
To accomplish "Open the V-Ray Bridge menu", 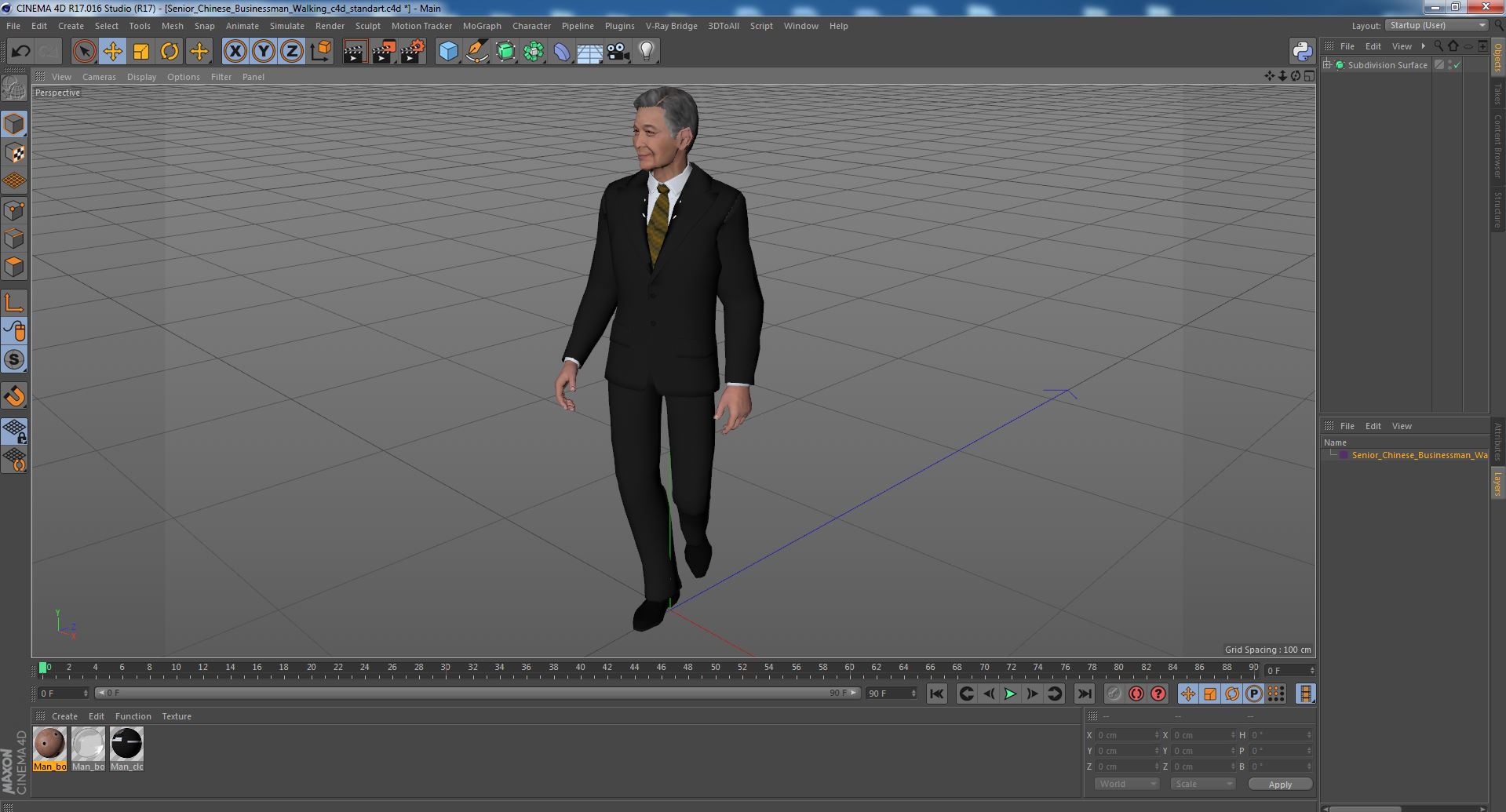I will pos(671,26).
